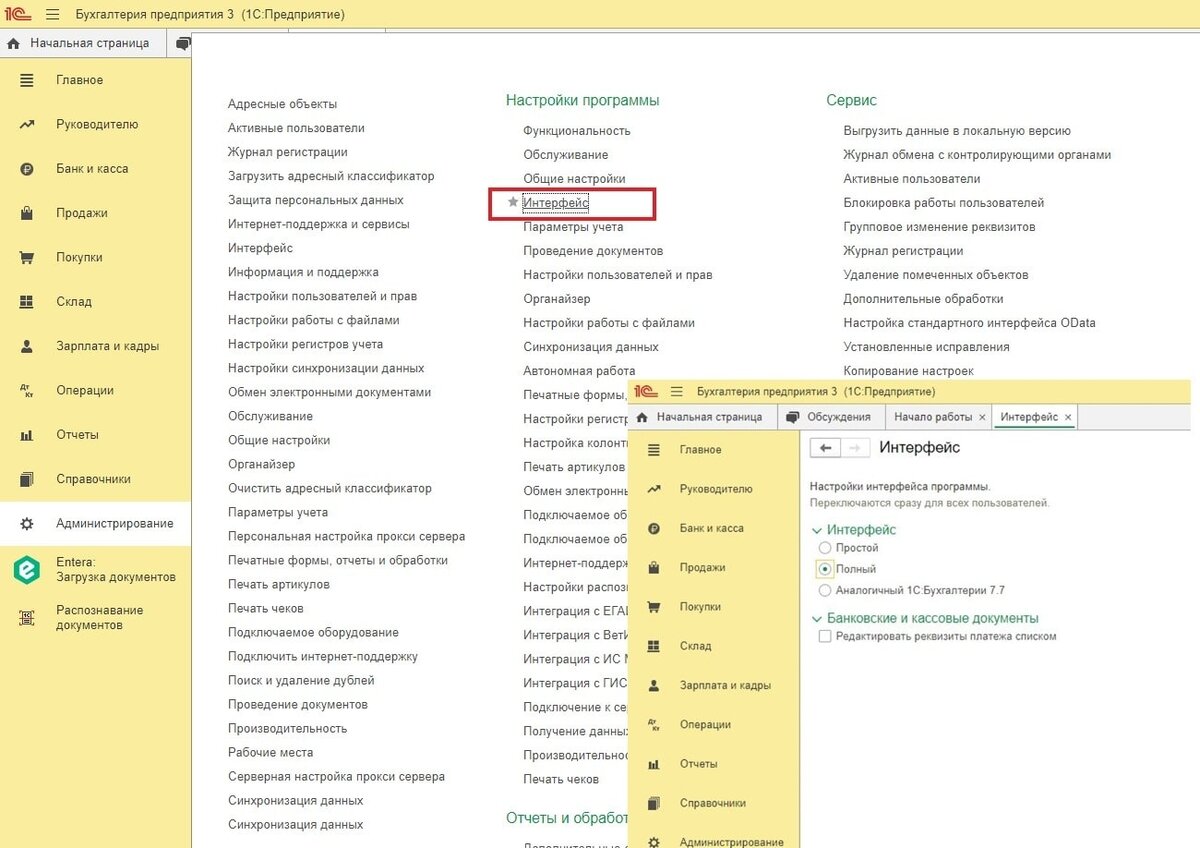This screenshot has height=848, width=1200.
Task: Open Серверная настройка прокси сервера link
Action: click(x=336, y=776)
